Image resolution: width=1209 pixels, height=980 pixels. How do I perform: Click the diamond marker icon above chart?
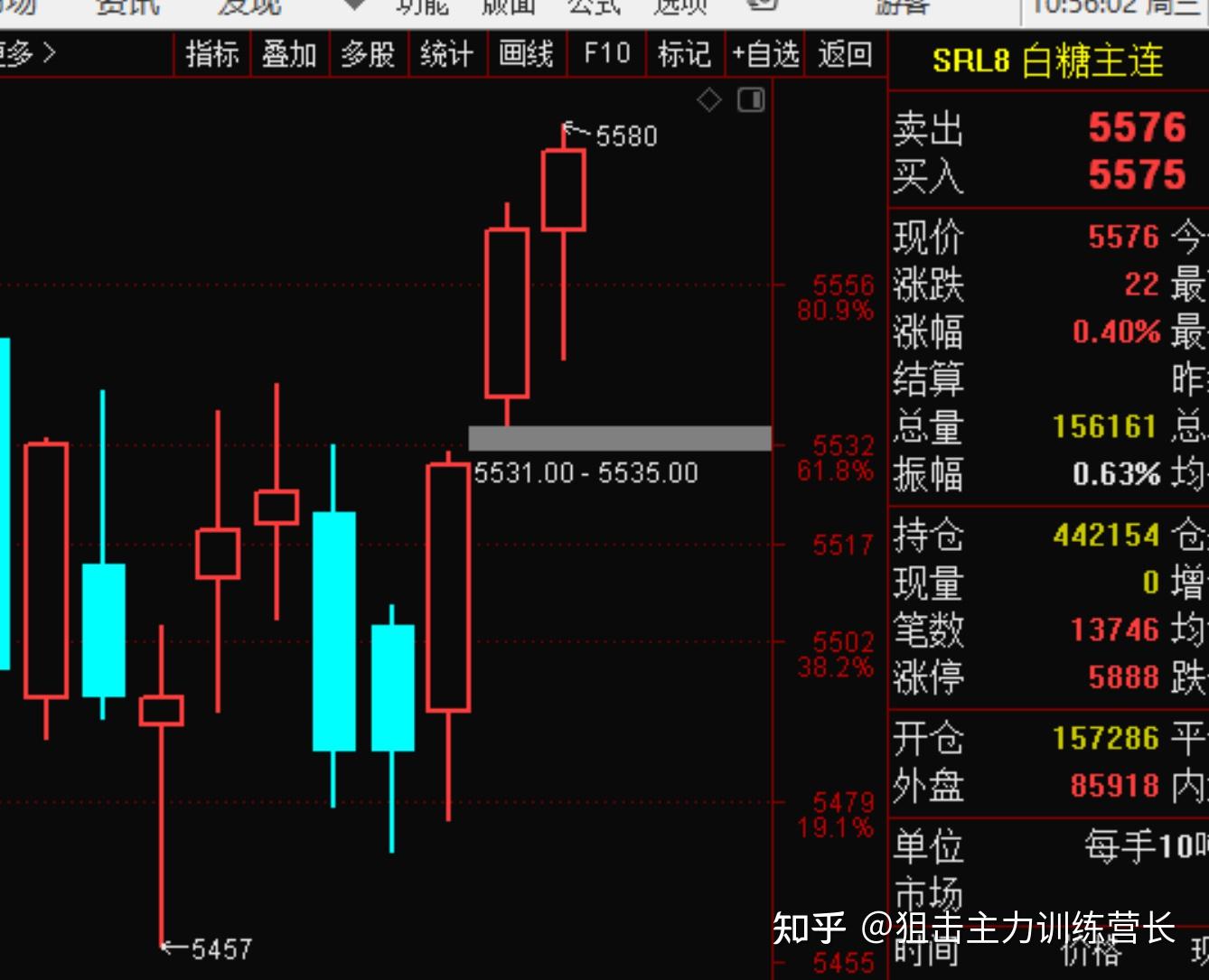coord(709,100)
